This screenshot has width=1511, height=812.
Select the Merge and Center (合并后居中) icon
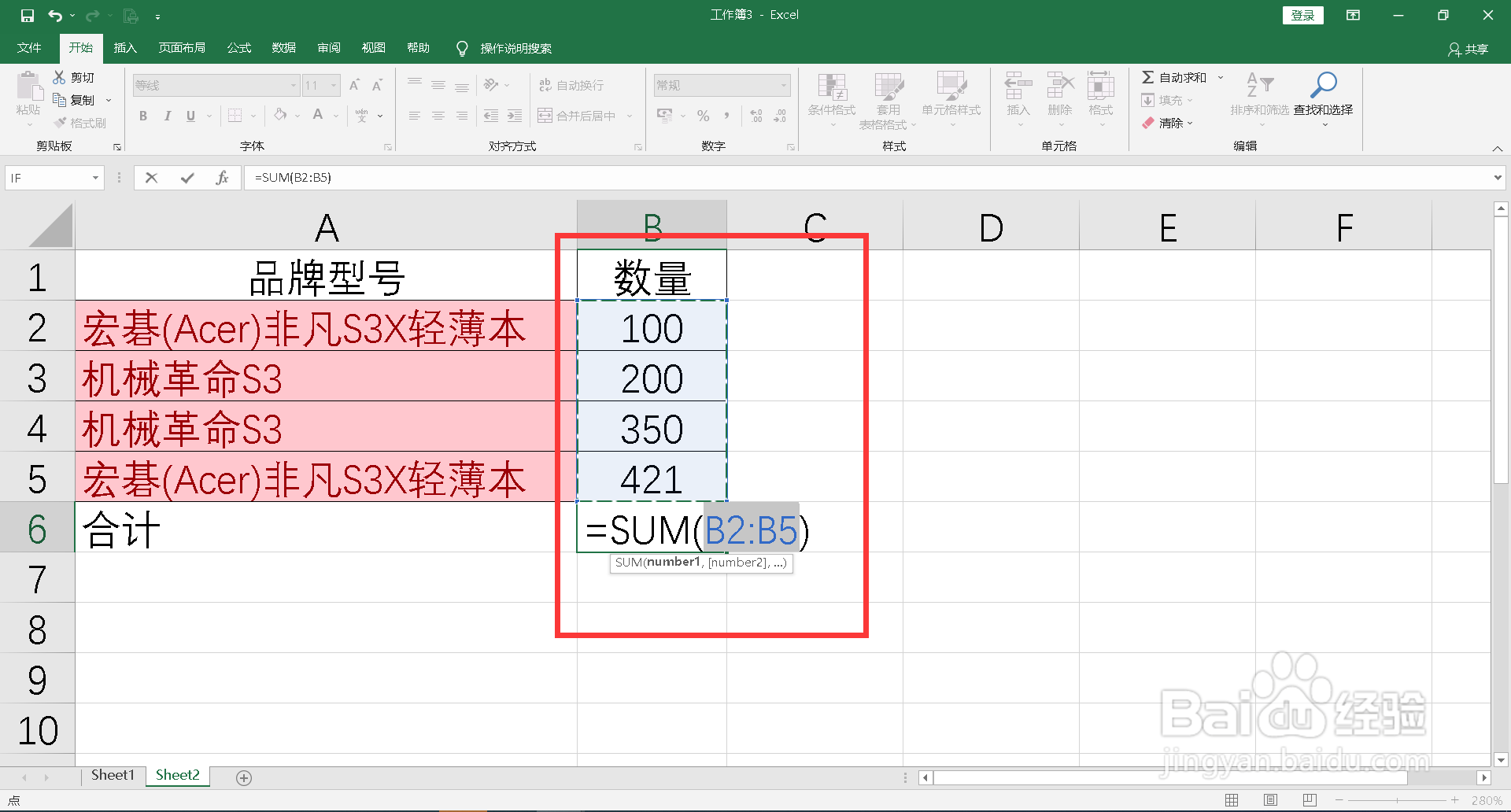545,115
